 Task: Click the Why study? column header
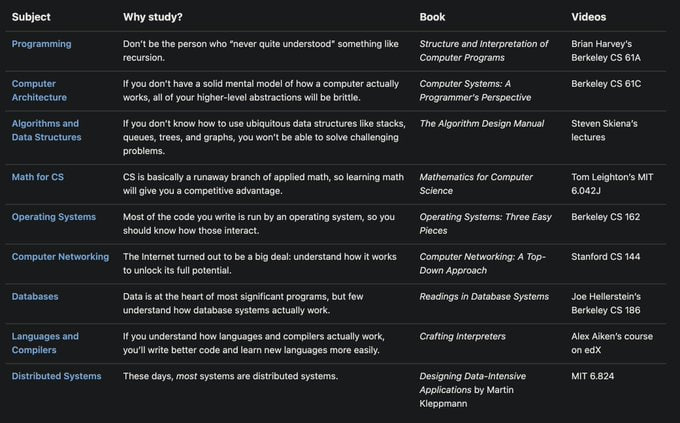coord(152,17)
